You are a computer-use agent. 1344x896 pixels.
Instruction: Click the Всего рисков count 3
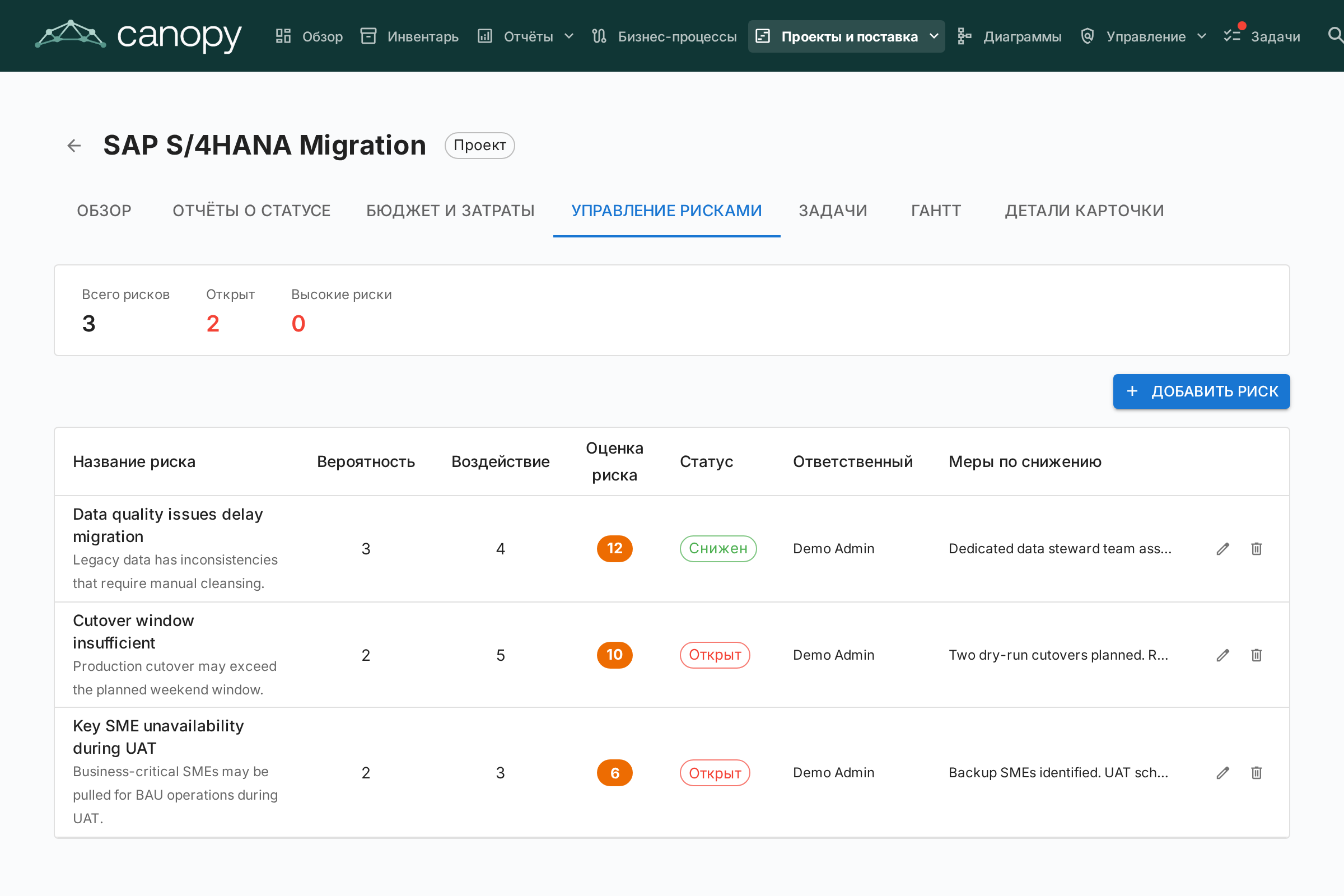tap(88, 324)
